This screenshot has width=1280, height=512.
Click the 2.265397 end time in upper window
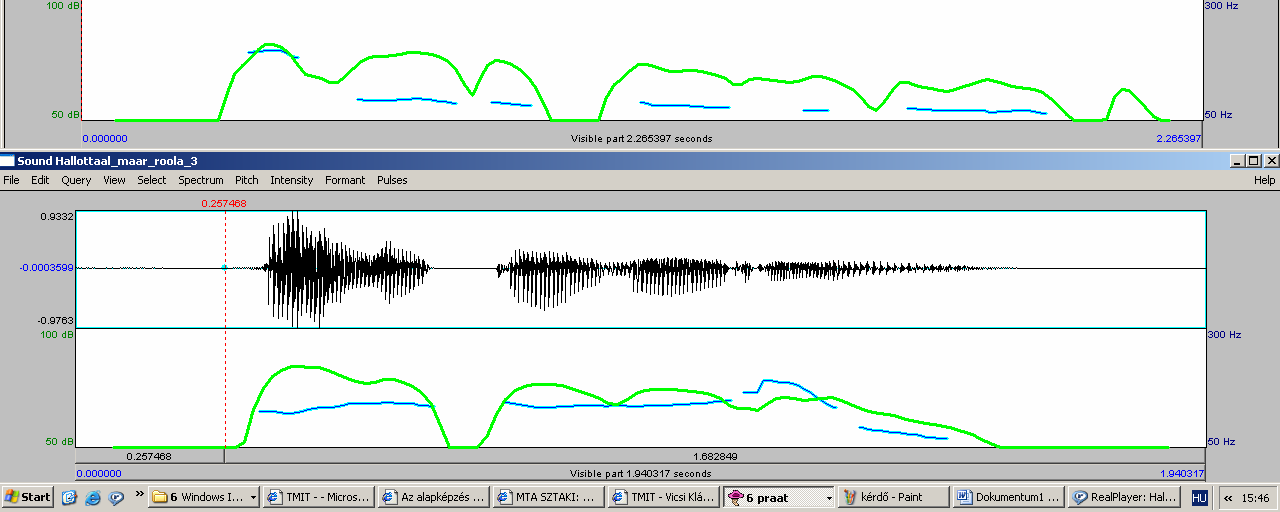coord(1180,139)
